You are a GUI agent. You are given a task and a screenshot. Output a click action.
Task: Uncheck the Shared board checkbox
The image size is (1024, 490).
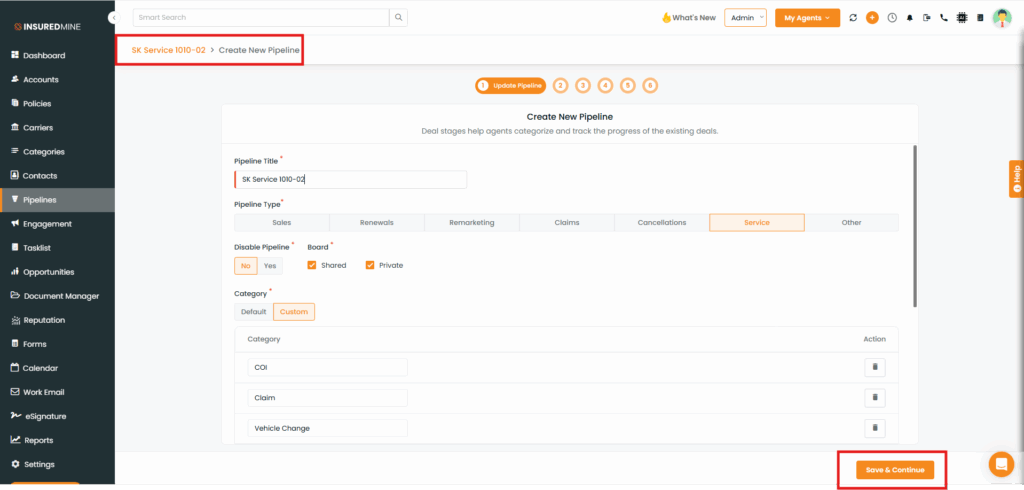pos(312,265)
